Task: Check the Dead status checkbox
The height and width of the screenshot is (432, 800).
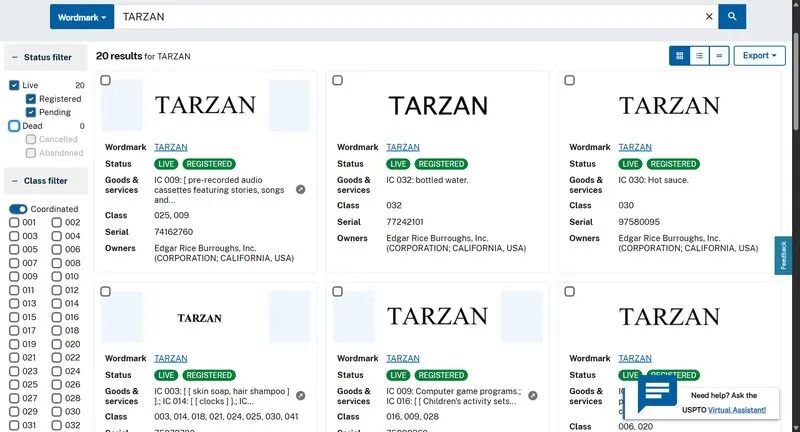Action: 14,126
